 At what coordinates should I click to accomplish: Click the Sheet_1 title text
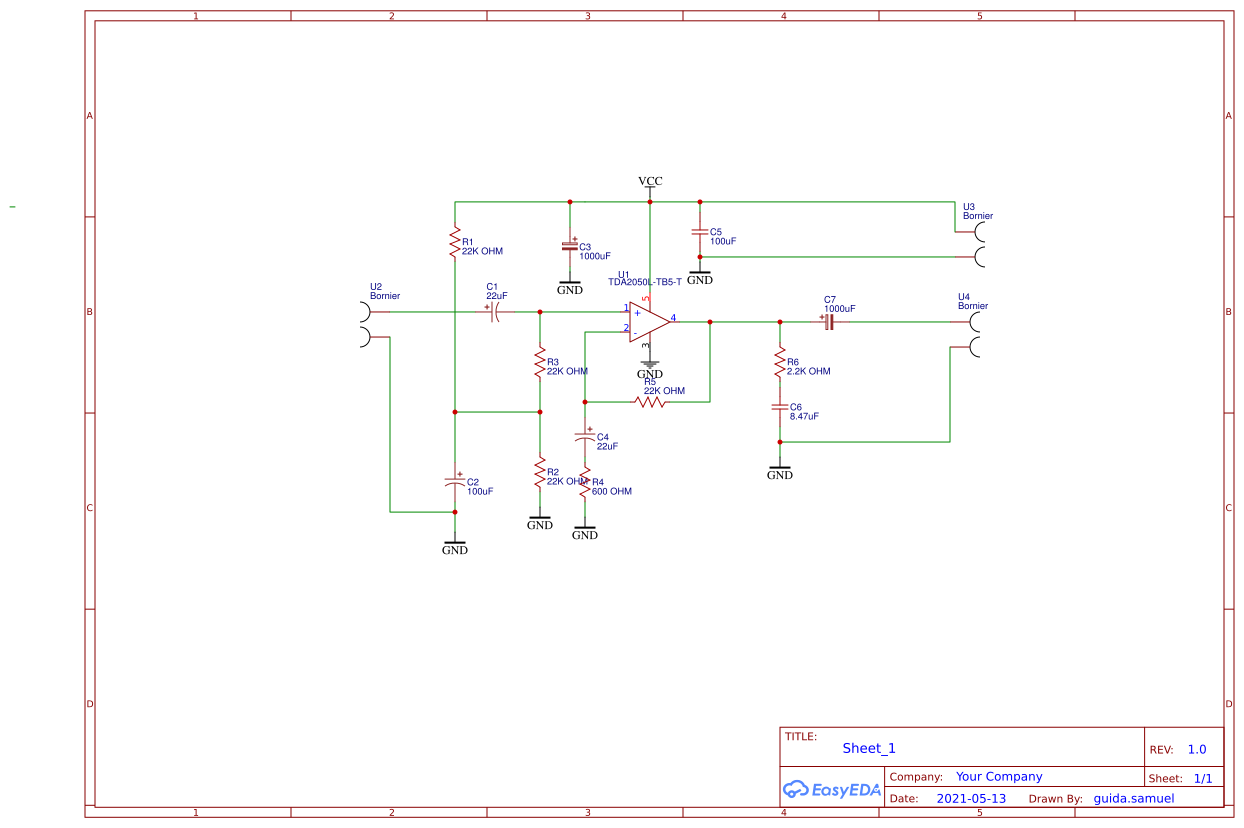(868, 748)
